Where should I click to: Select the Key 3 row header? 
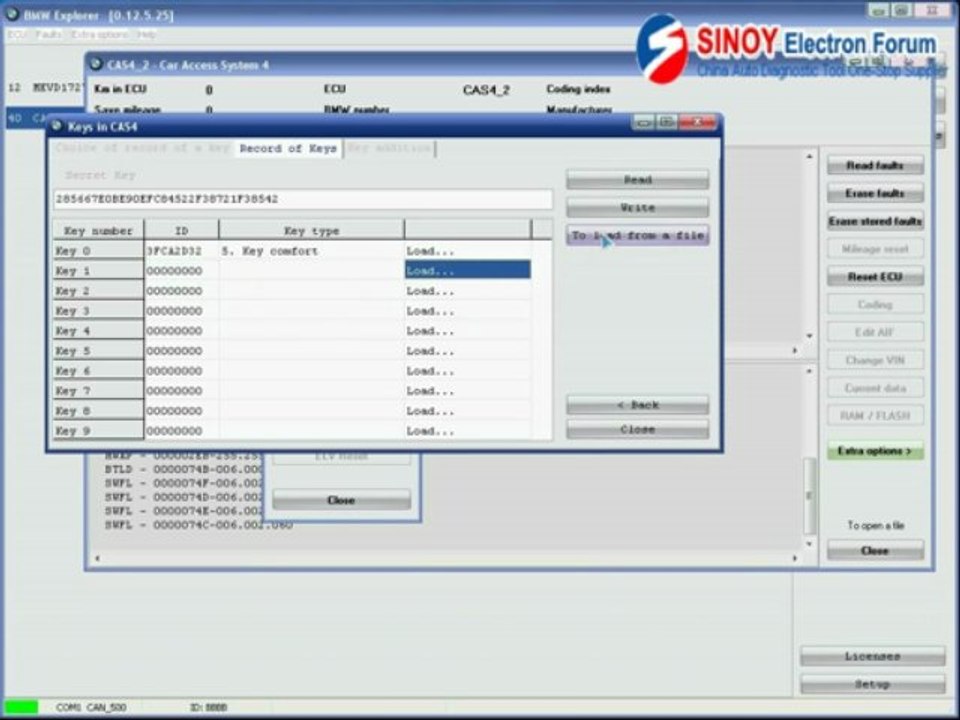click(98, 311)
